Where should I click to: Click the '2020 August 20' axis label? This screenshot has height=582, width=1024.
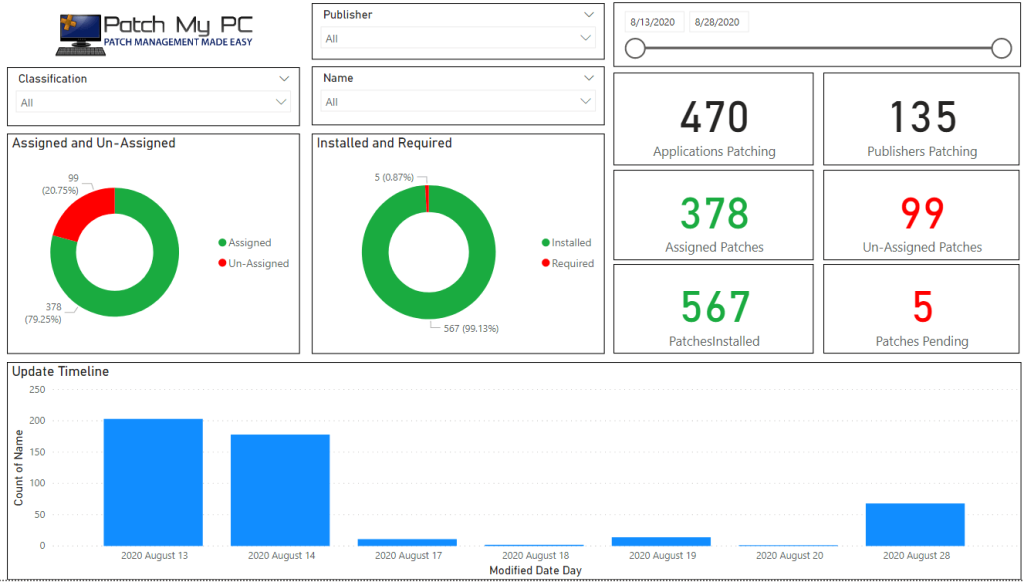(789, 557)
